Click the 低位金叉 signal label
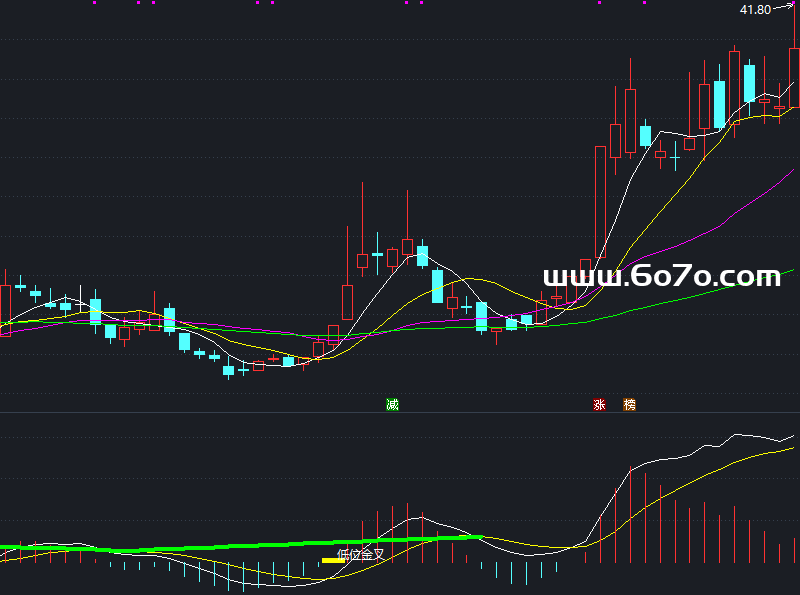This screenshot has height=595, width=800. click(361, 554)
